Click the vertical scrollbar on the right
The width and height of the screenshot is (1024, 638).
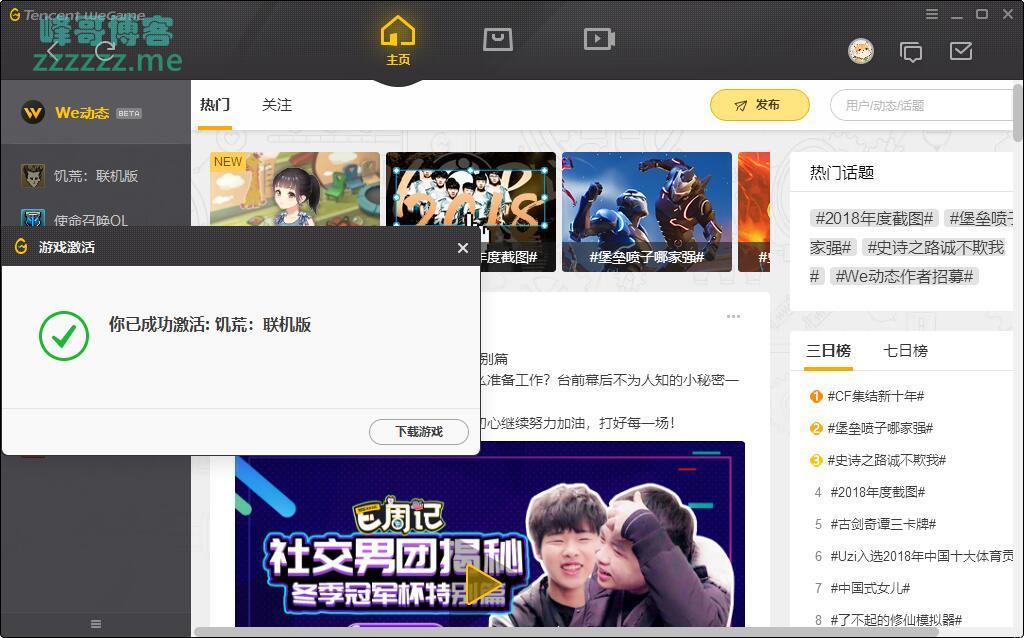point(1018,112)
